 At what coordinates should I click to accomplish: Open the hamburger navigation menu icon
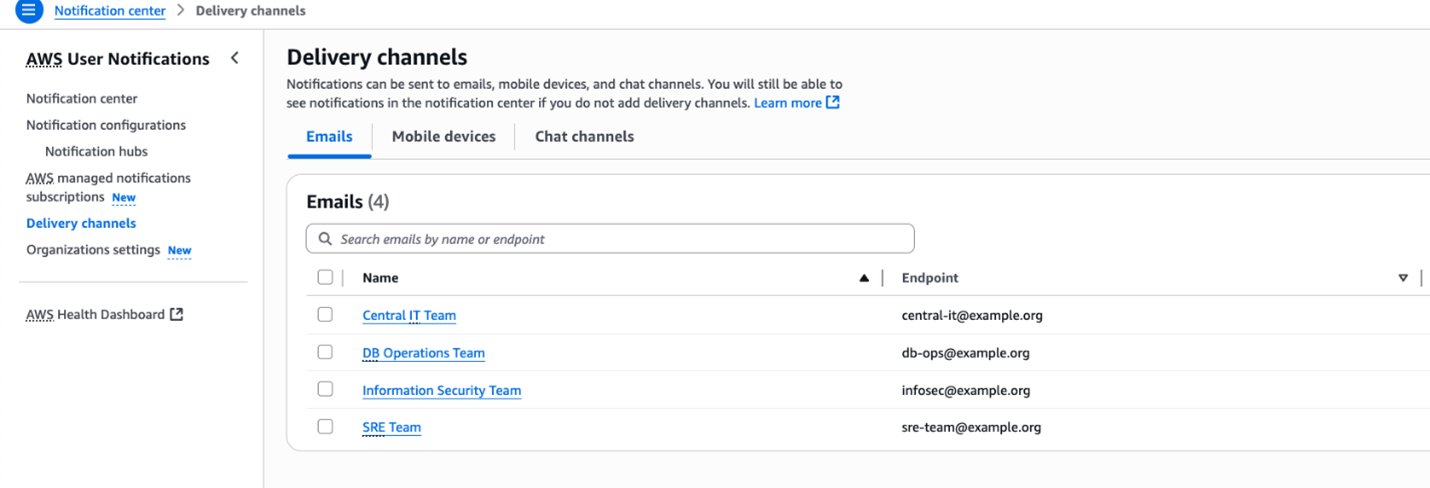point(29,11)
